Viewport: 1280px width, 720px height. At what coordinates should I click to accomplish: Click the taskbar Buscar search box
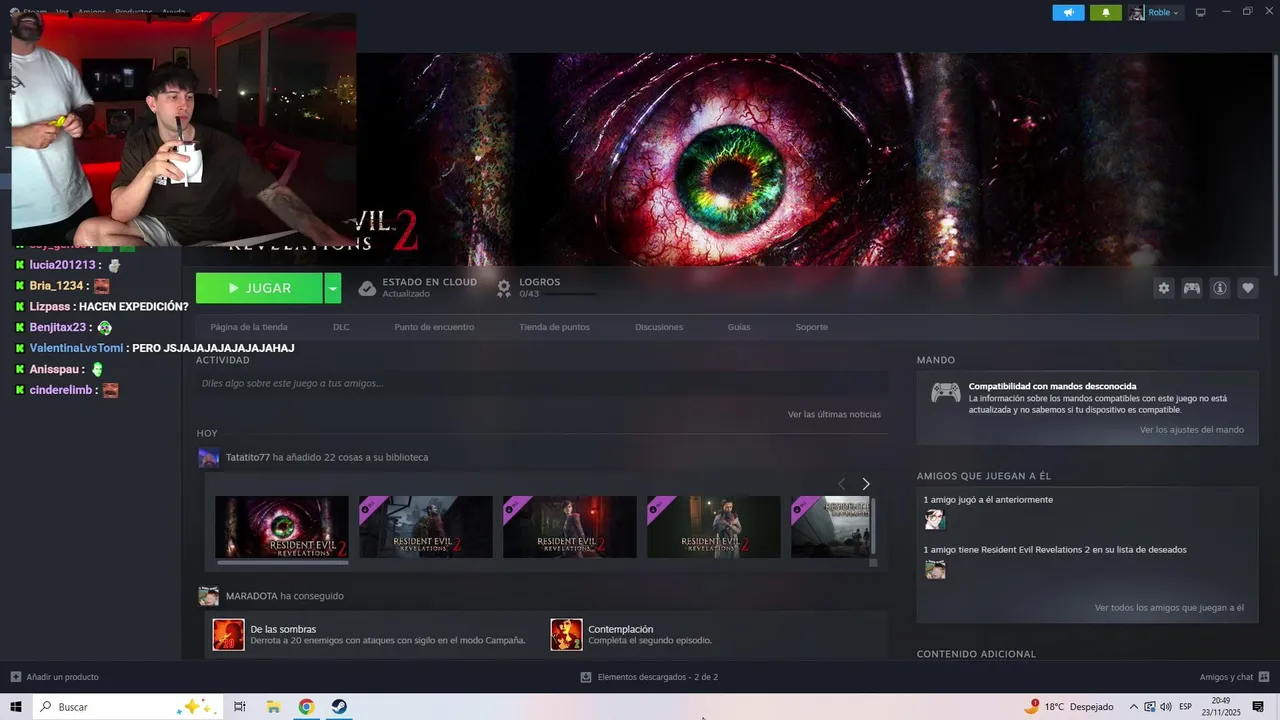[128, 707]
